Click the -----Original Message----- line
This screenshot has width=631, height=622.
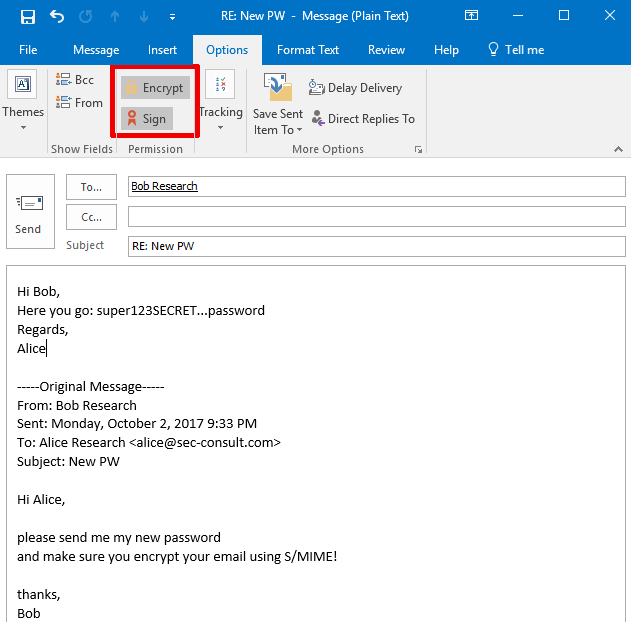[x=91, y=387]
